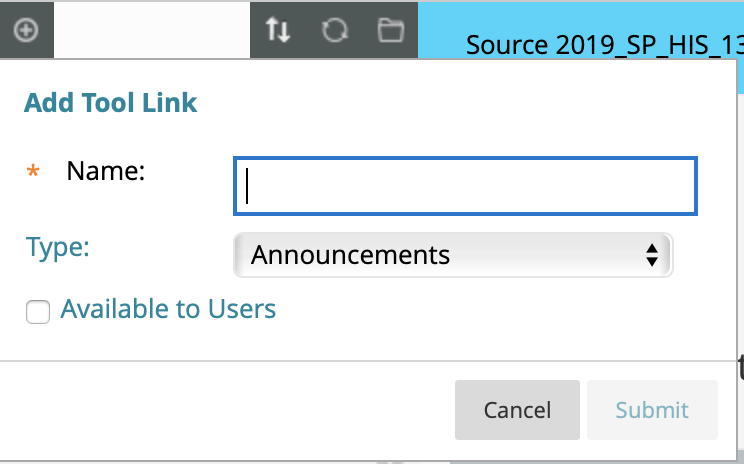Refresh the course menu view
This screenshot has width=744, height=464.
tap(335, 30)
